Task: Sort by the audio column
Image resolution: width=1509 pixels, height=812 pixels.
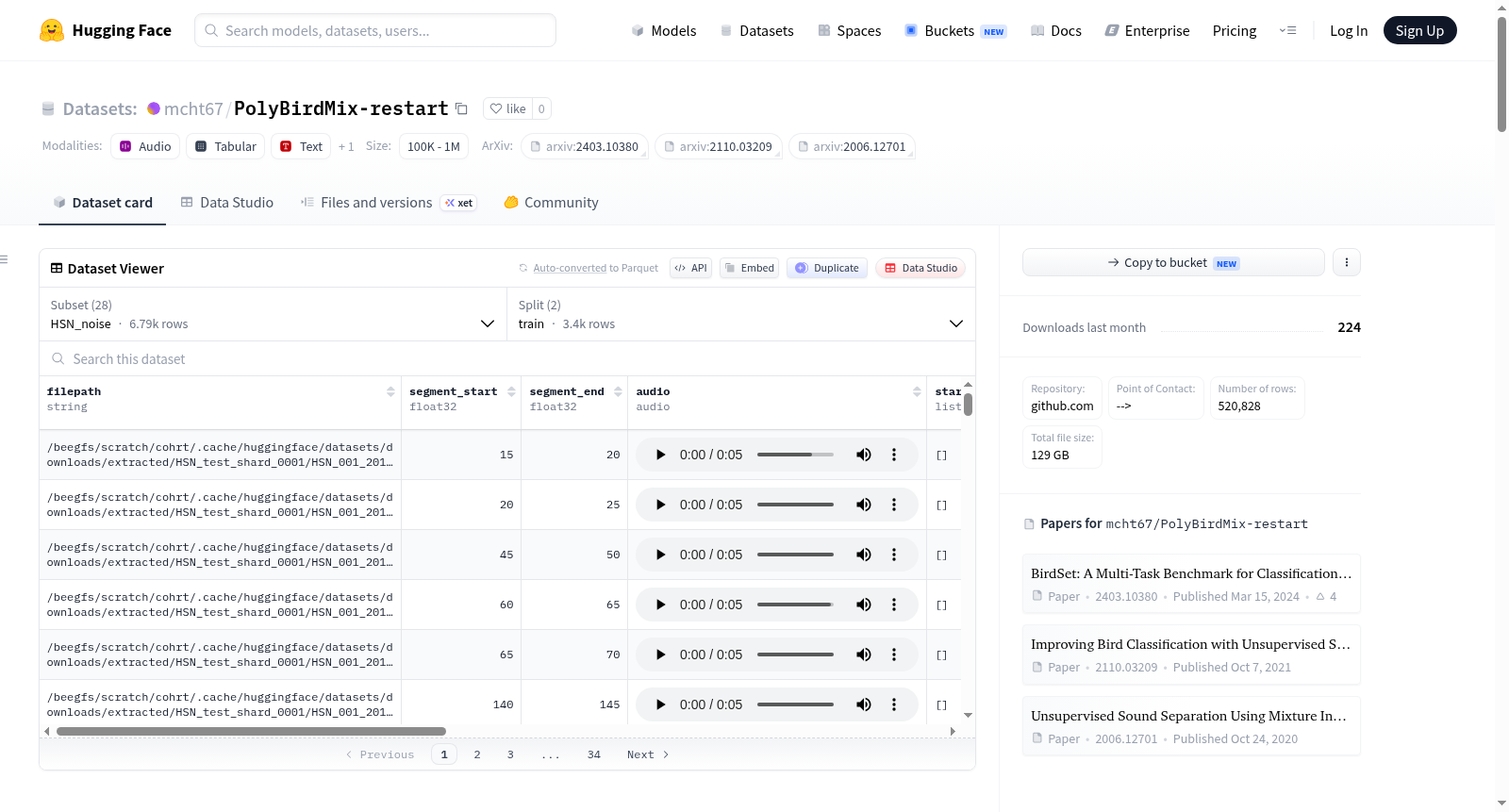Action: coord(917,391)
